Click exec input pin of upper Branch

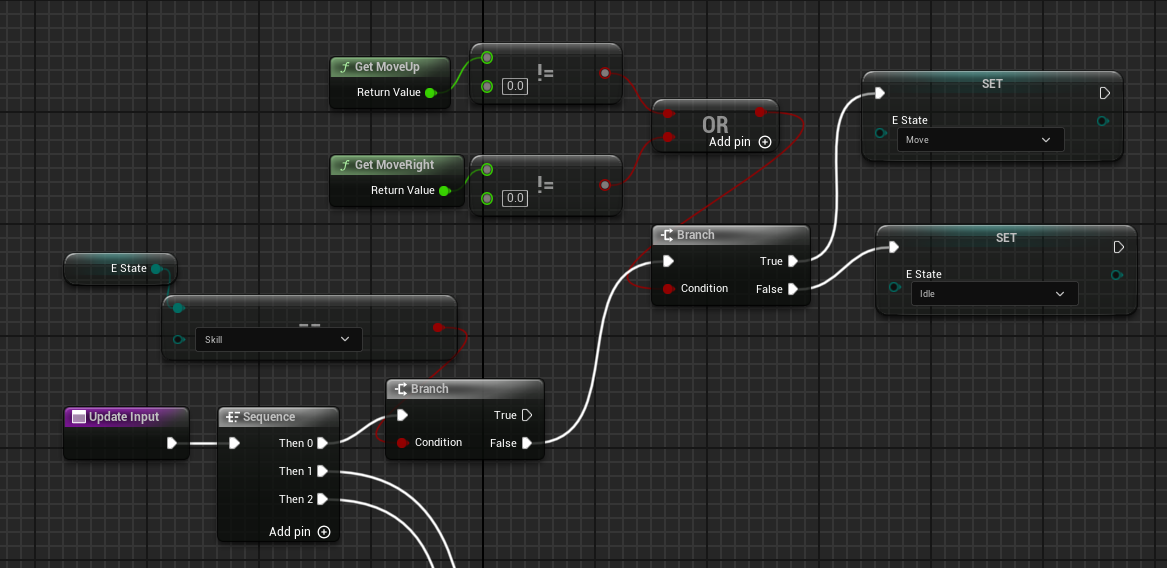[668, 261]
